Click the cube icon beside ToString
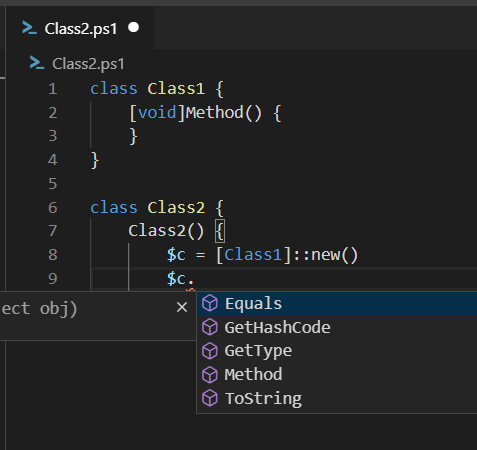Image resolution: width=477 pixels, height=450 pixels. [x=210, y=398]
